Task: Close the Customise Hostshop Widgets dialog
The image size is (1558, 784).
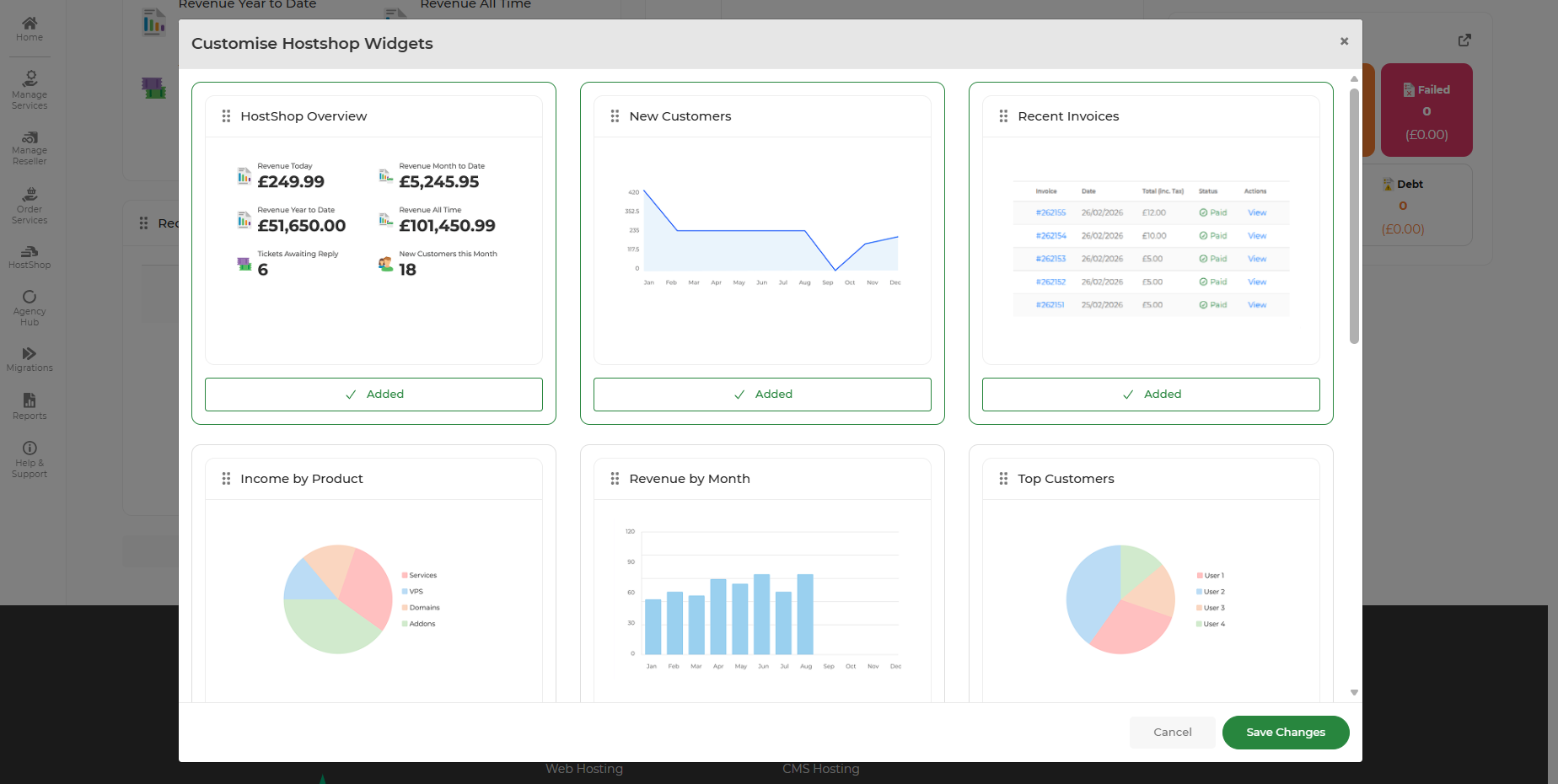Action: click(1344, 41)
